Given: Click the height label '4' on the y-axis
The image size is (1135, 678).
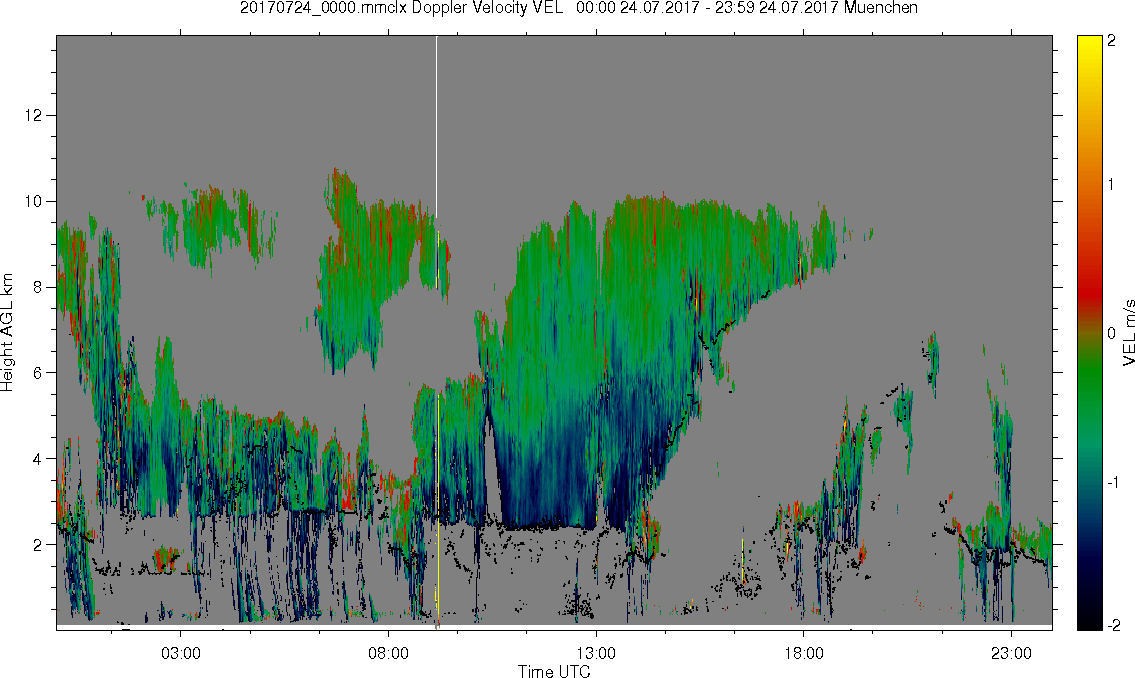Looking at the screenshot, I should pyautogui.click(x=38, y=459).
